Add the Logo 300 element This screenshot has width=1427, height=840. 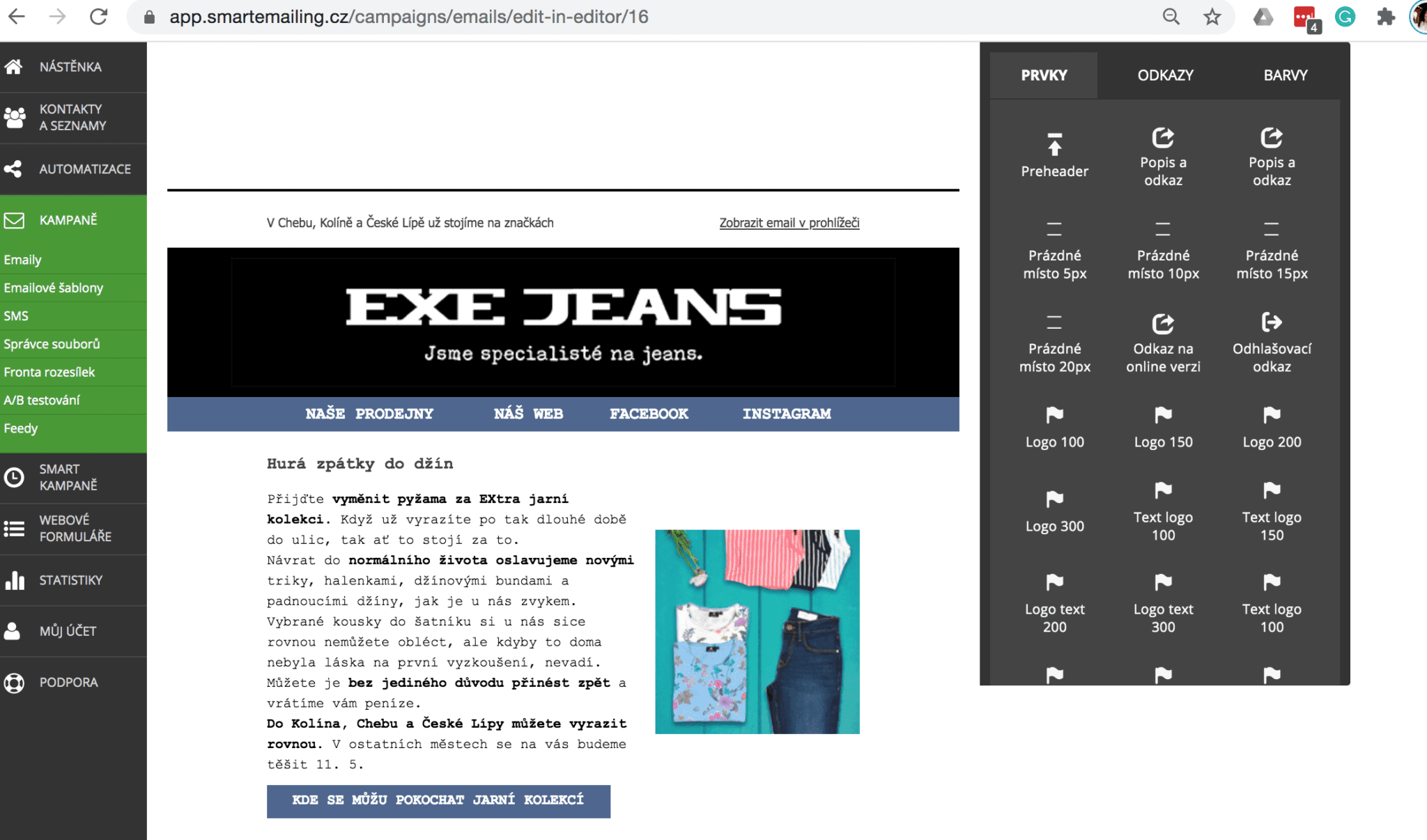[1054, 511]
